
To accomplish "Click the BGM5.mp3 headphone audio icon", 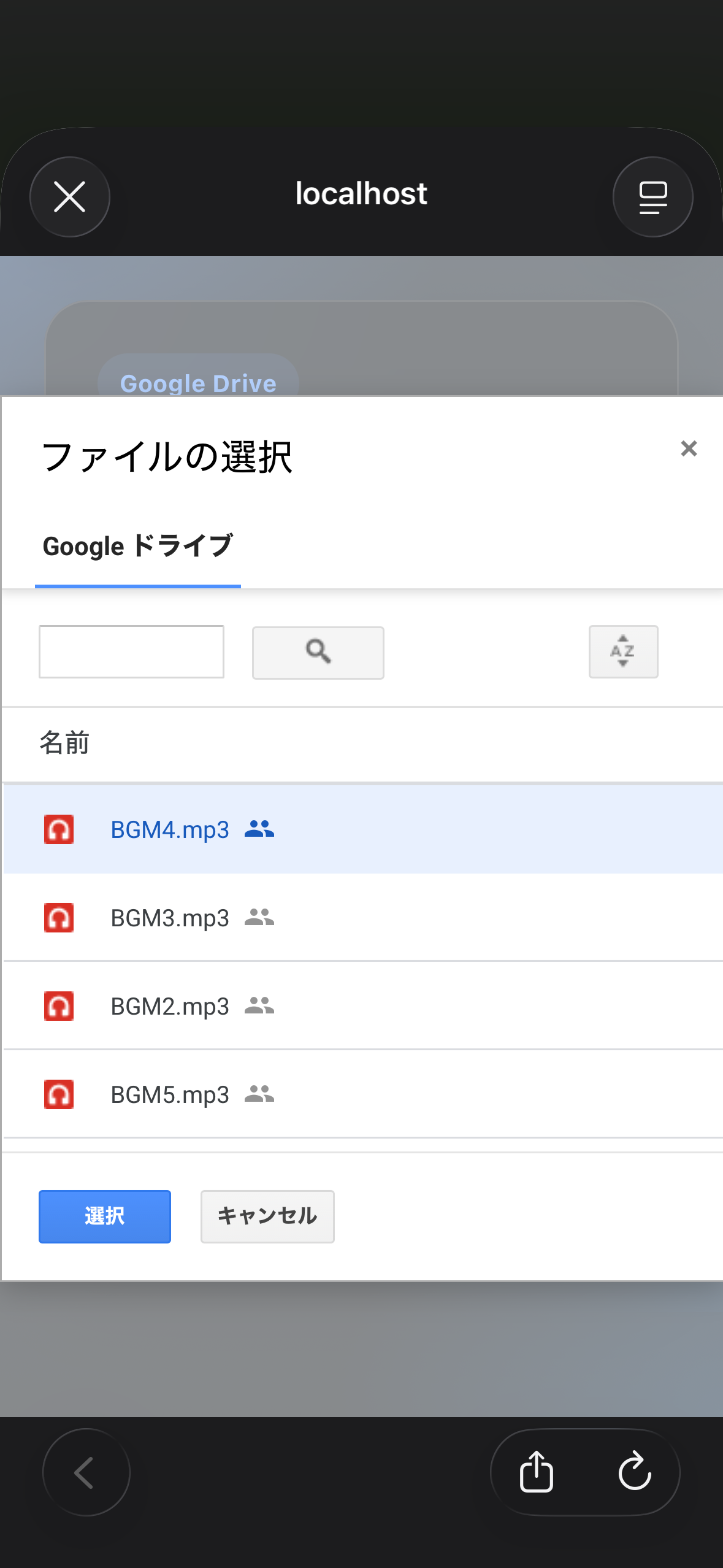I will (59, 1094).
